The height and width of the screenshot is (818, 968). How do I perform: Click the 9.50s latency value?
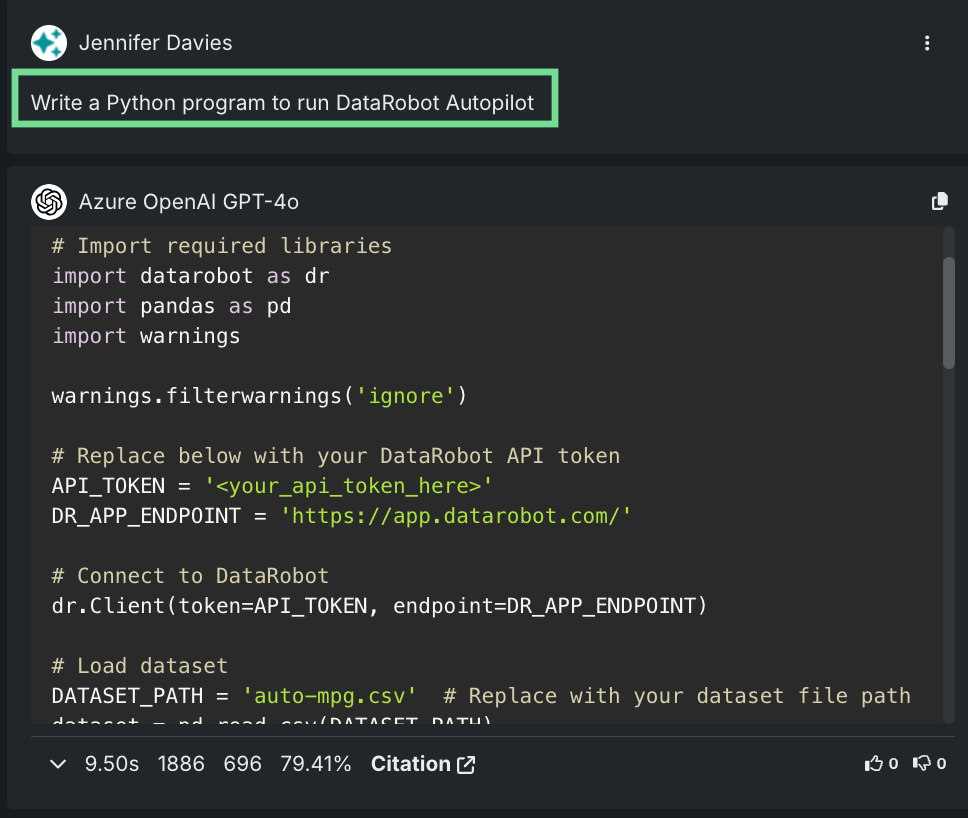(x=112, y=764)
